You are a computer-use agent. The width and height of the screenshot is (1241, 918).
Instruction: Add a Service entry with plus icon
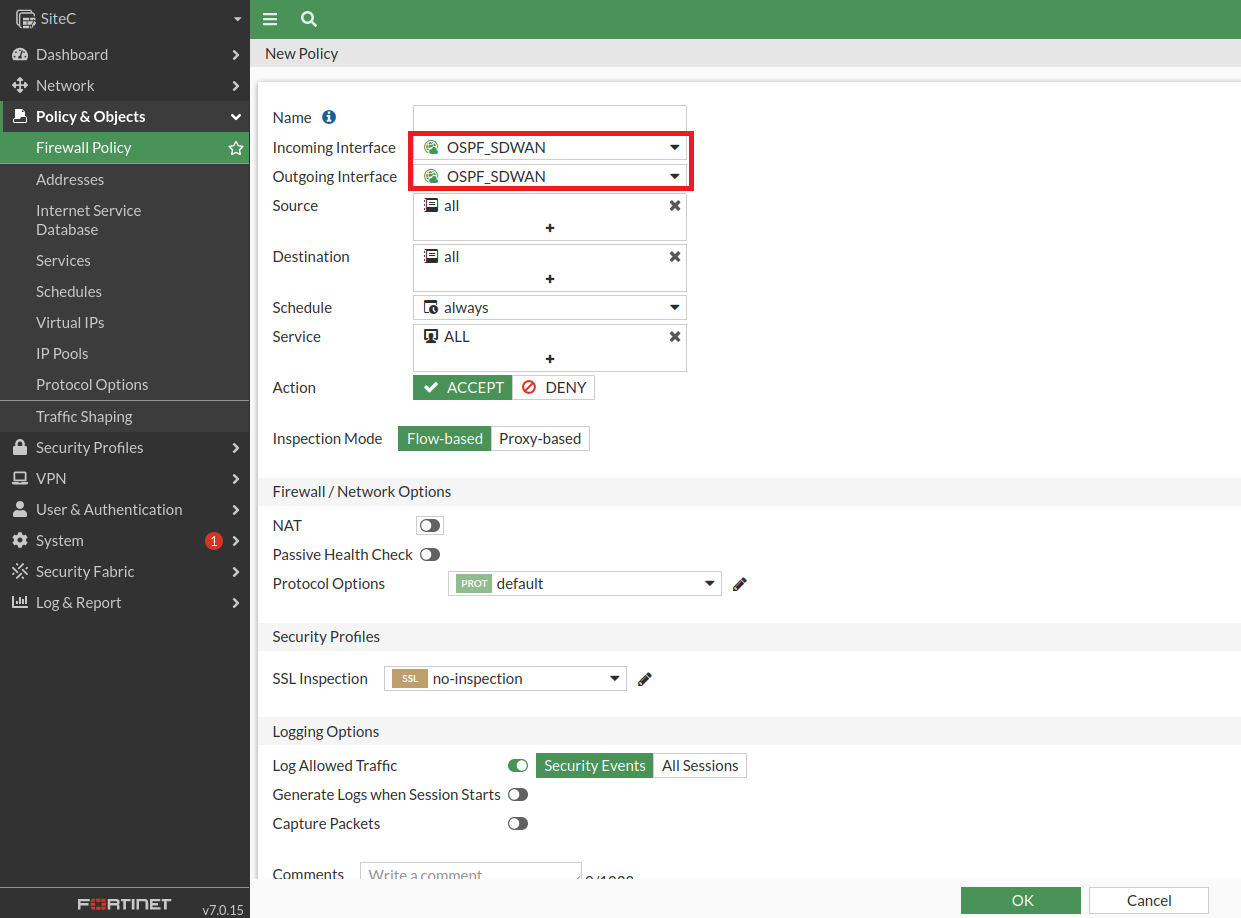point(550,359)
